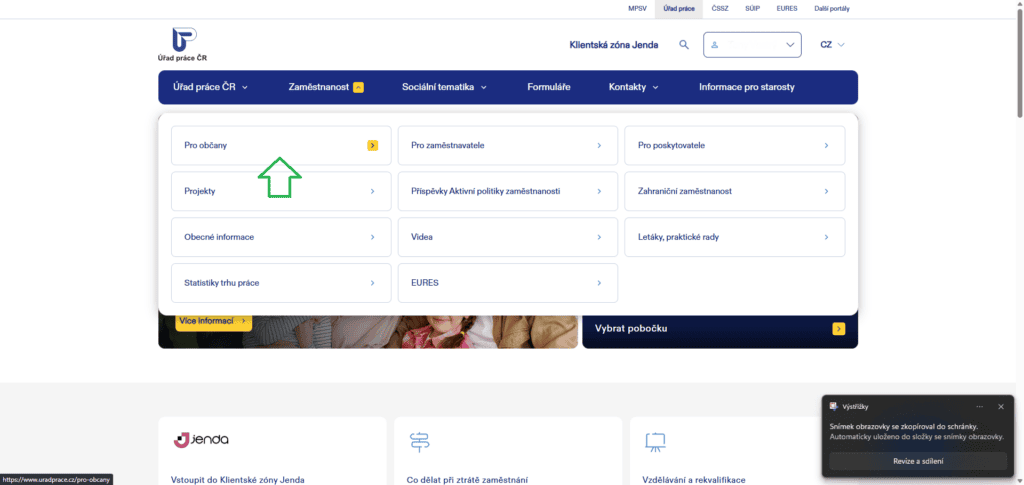Click the arrow next to Videa

point(599,237)
